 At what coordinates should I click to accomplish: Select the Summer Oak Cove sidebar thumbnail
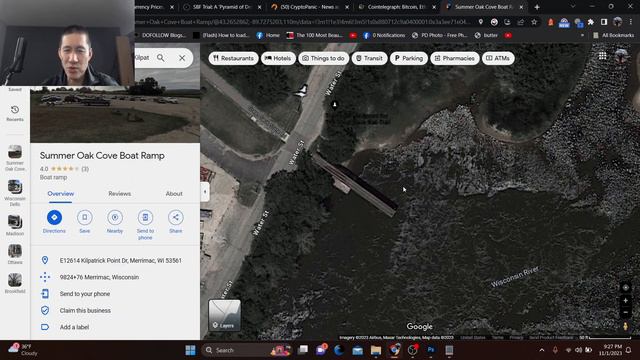click(15, 152)
